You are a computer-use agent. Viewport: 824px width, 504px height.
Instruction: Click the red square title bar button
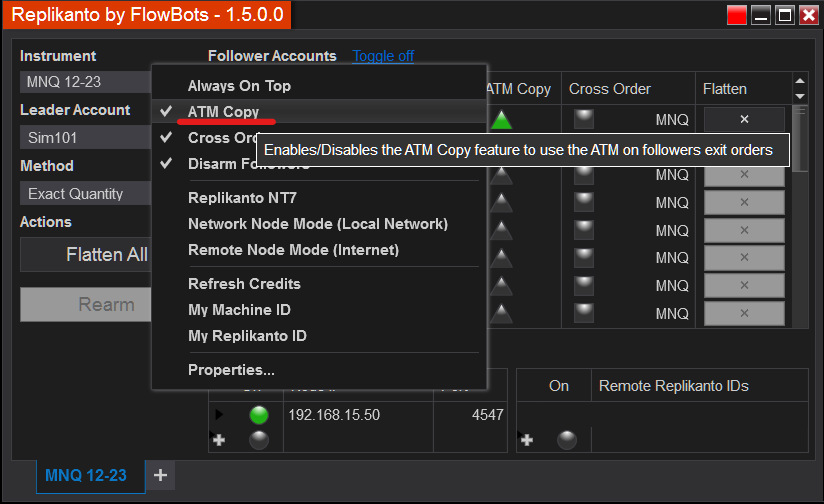click(x=736, y=15)
